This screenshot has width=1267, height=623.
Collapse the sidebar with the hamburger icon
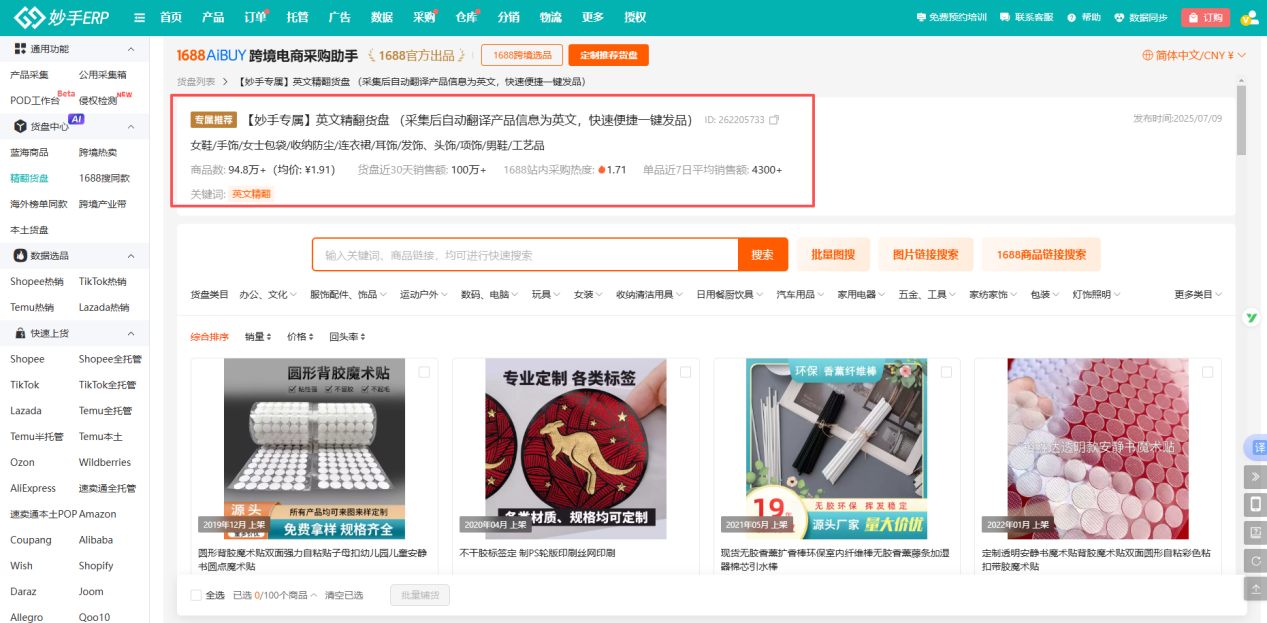click(x=139, y=16)
